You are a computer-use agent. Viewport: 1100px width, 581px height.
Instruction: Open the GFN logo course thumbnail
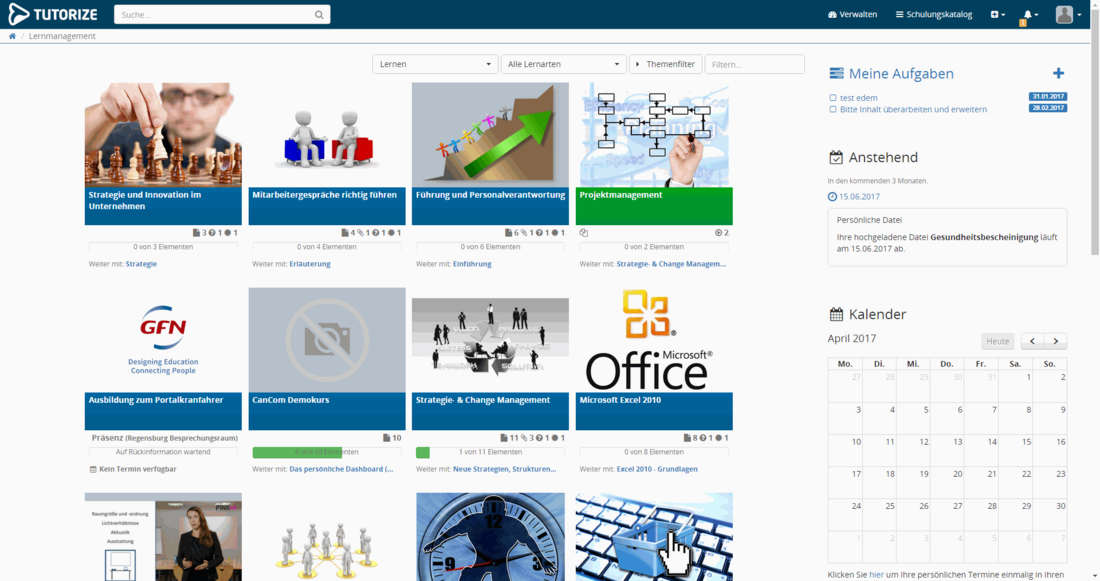(163, 340)
